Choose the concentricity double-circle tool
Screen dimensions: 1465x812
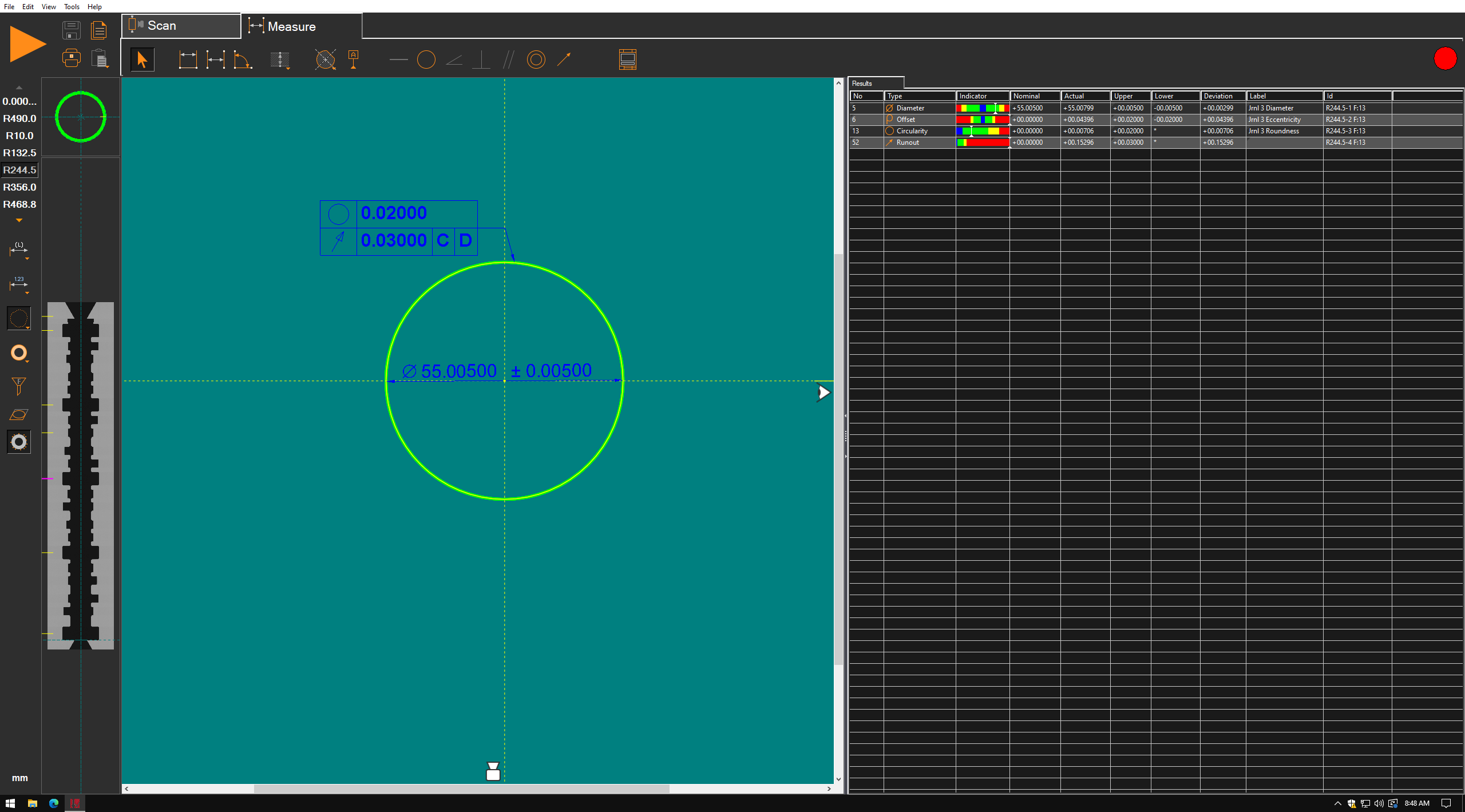pyautogui.click(x=536, y=60)
